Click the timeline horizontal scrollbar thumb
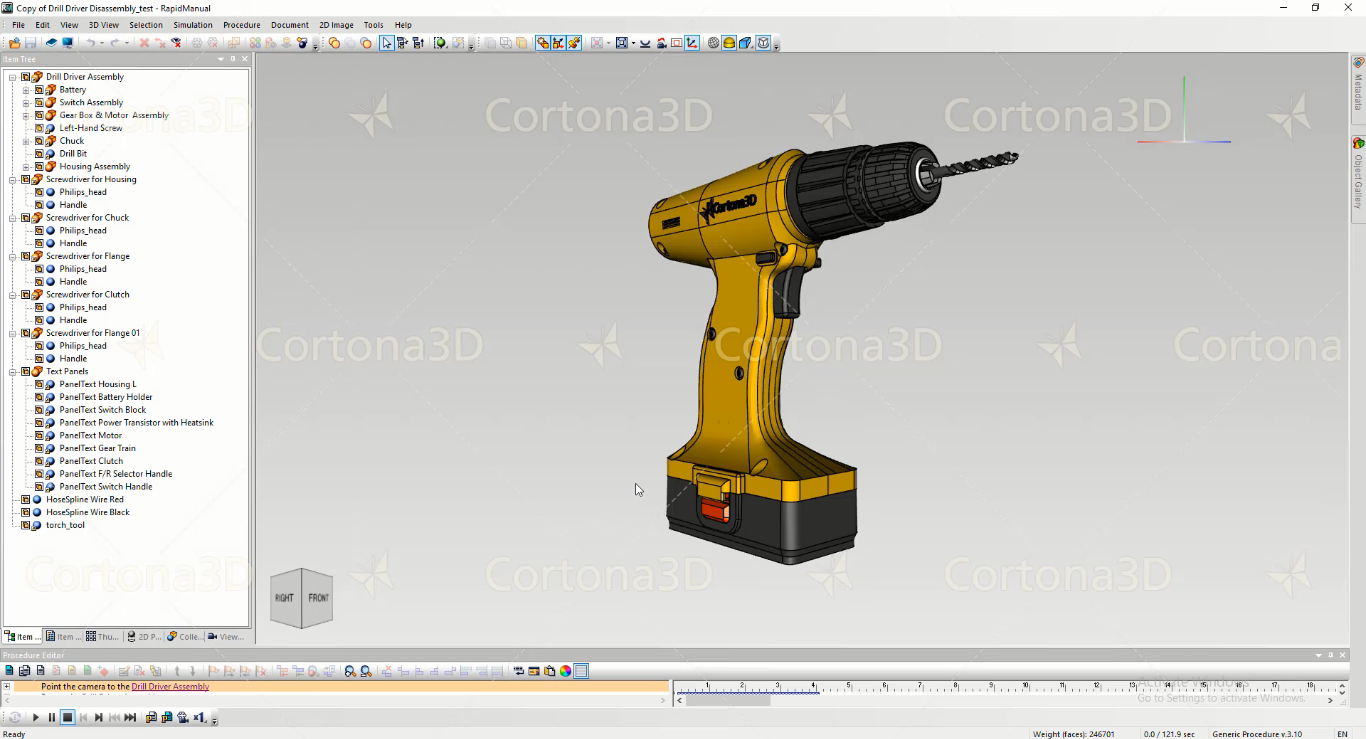The width and height of the screenshot is (1366, 739). [x=727, y=700]
